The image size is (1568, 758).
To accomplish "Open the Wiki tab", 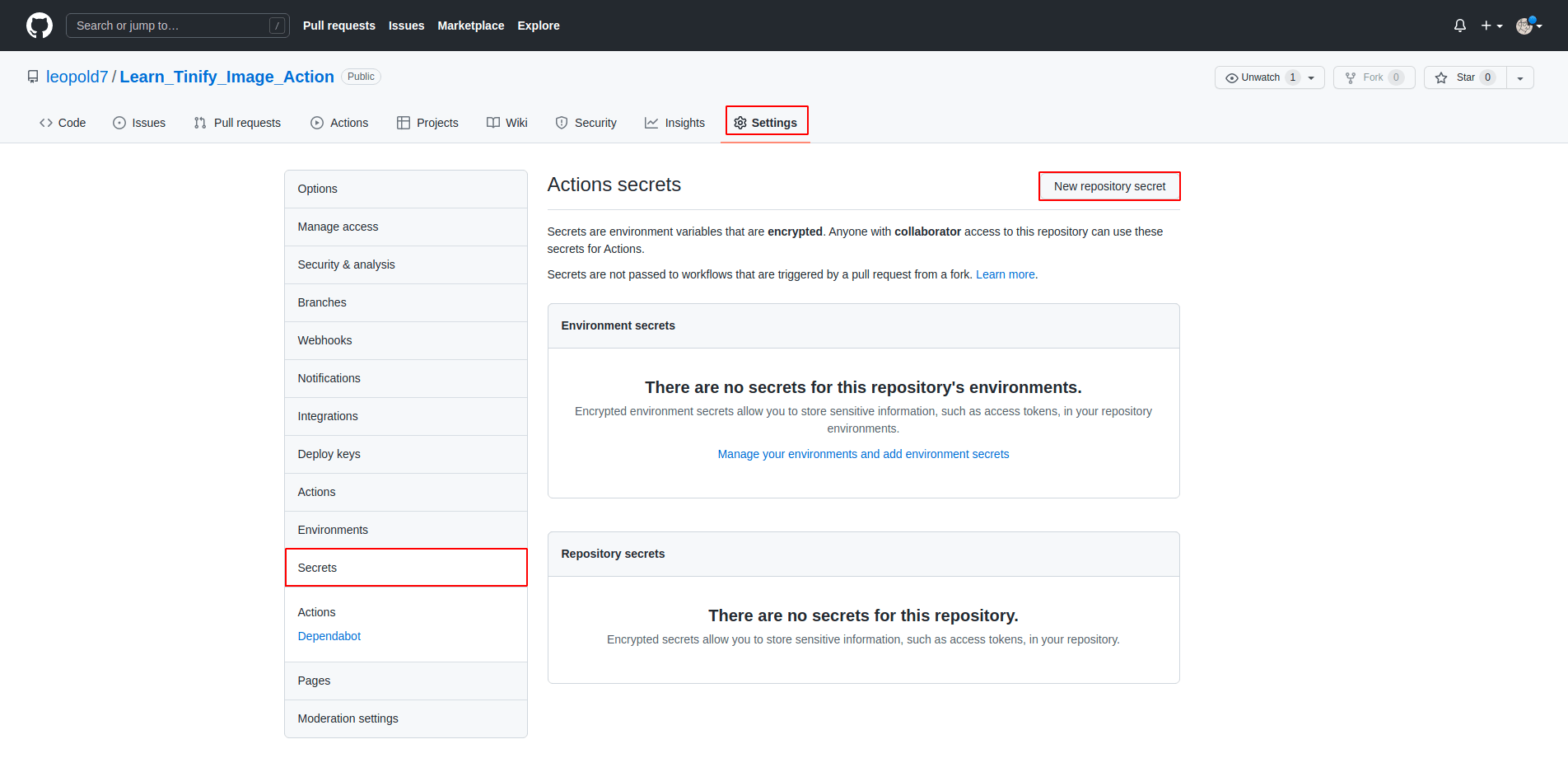I will [x=507, y=123].
